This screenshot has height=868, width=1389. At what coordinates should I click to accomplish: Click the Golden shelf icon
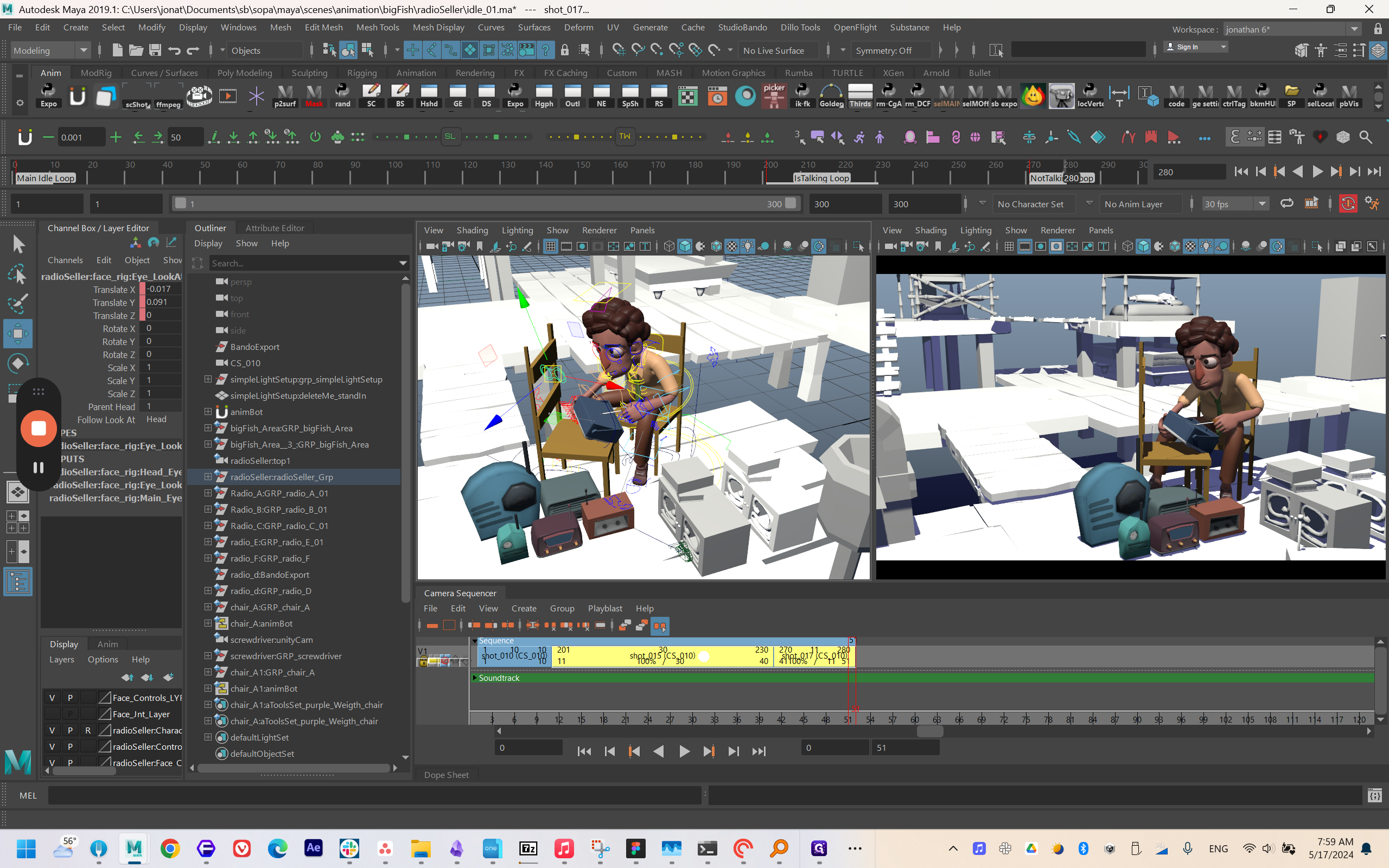point(831,96)
